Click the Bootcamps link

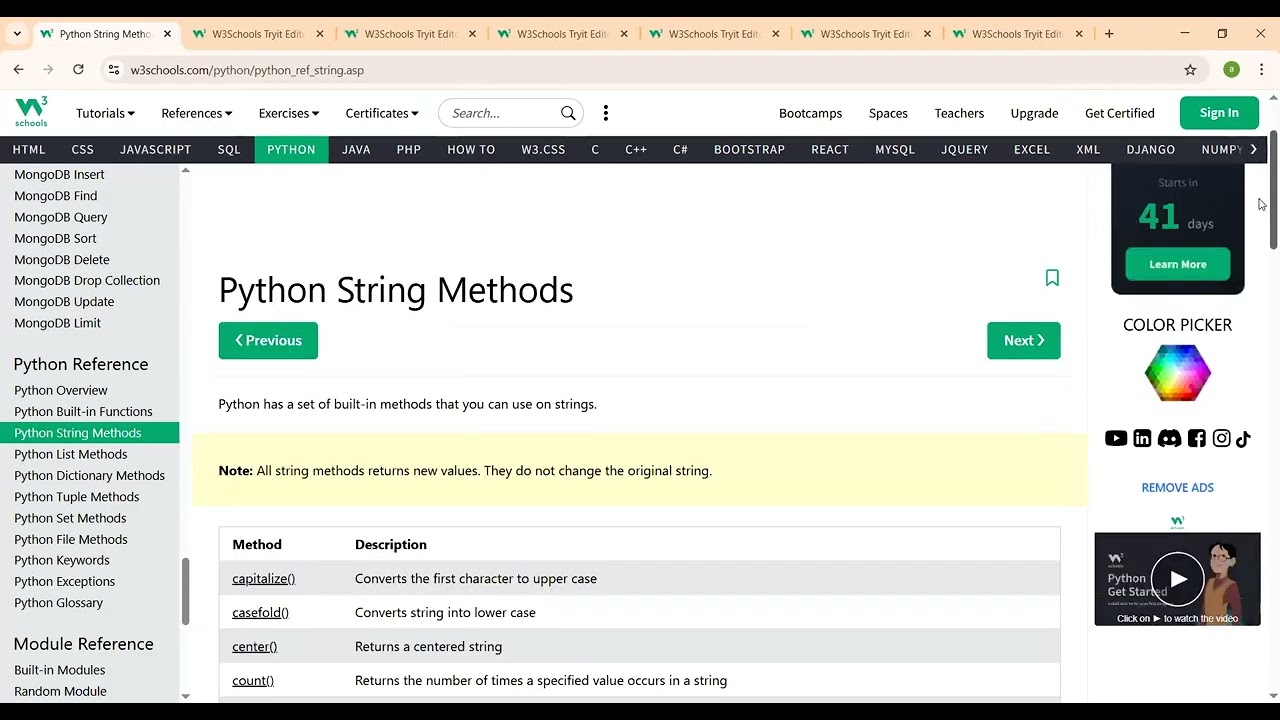[x=810, y=113]
